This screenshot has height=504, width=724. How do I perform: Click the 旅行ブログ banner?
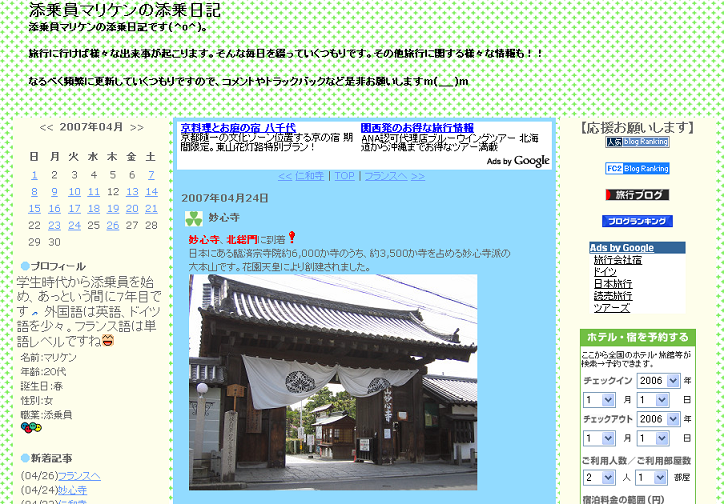pos(637,195)
